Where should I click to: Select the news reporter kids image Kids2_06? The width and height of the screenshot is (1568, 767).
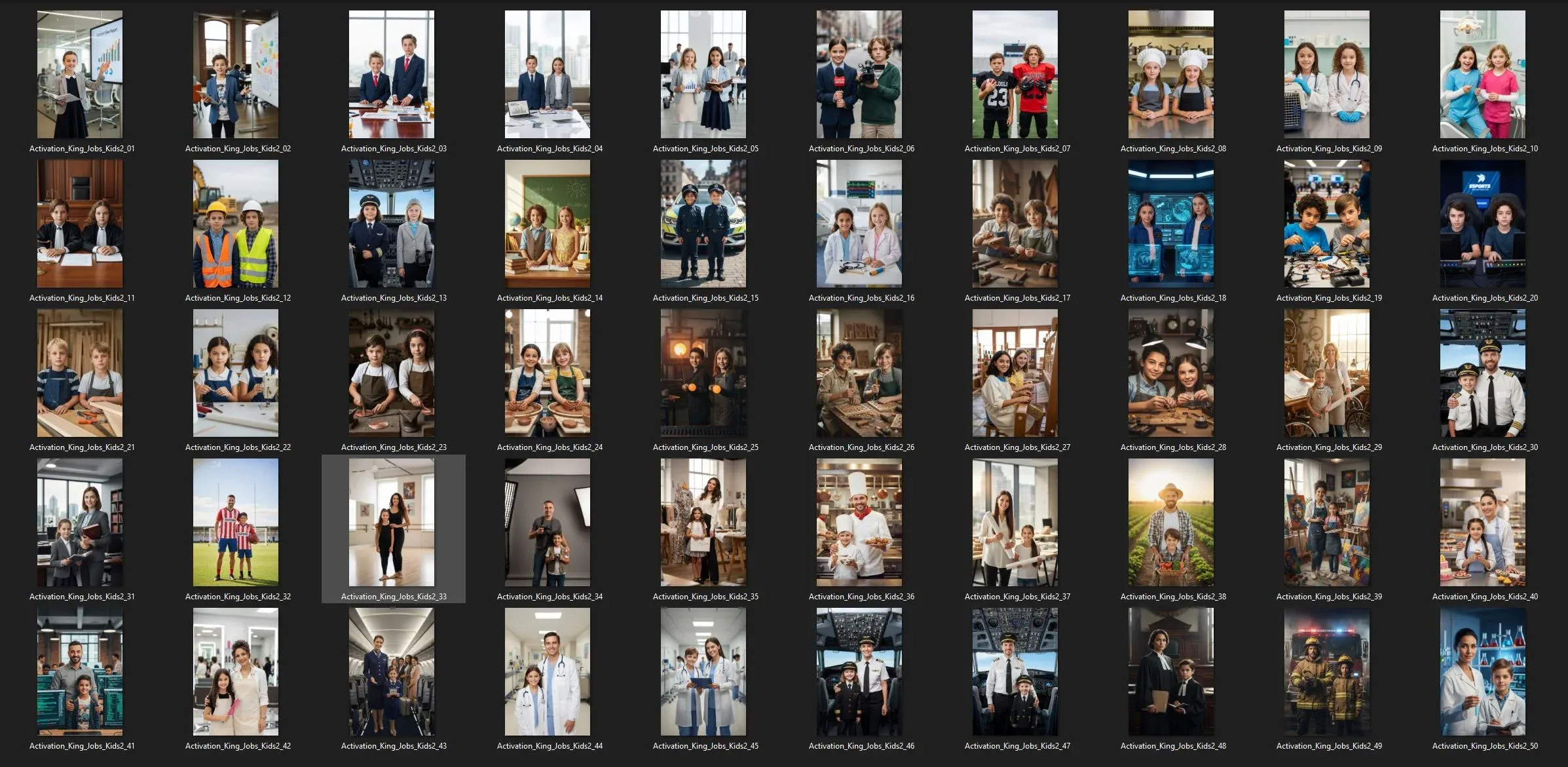859,74
